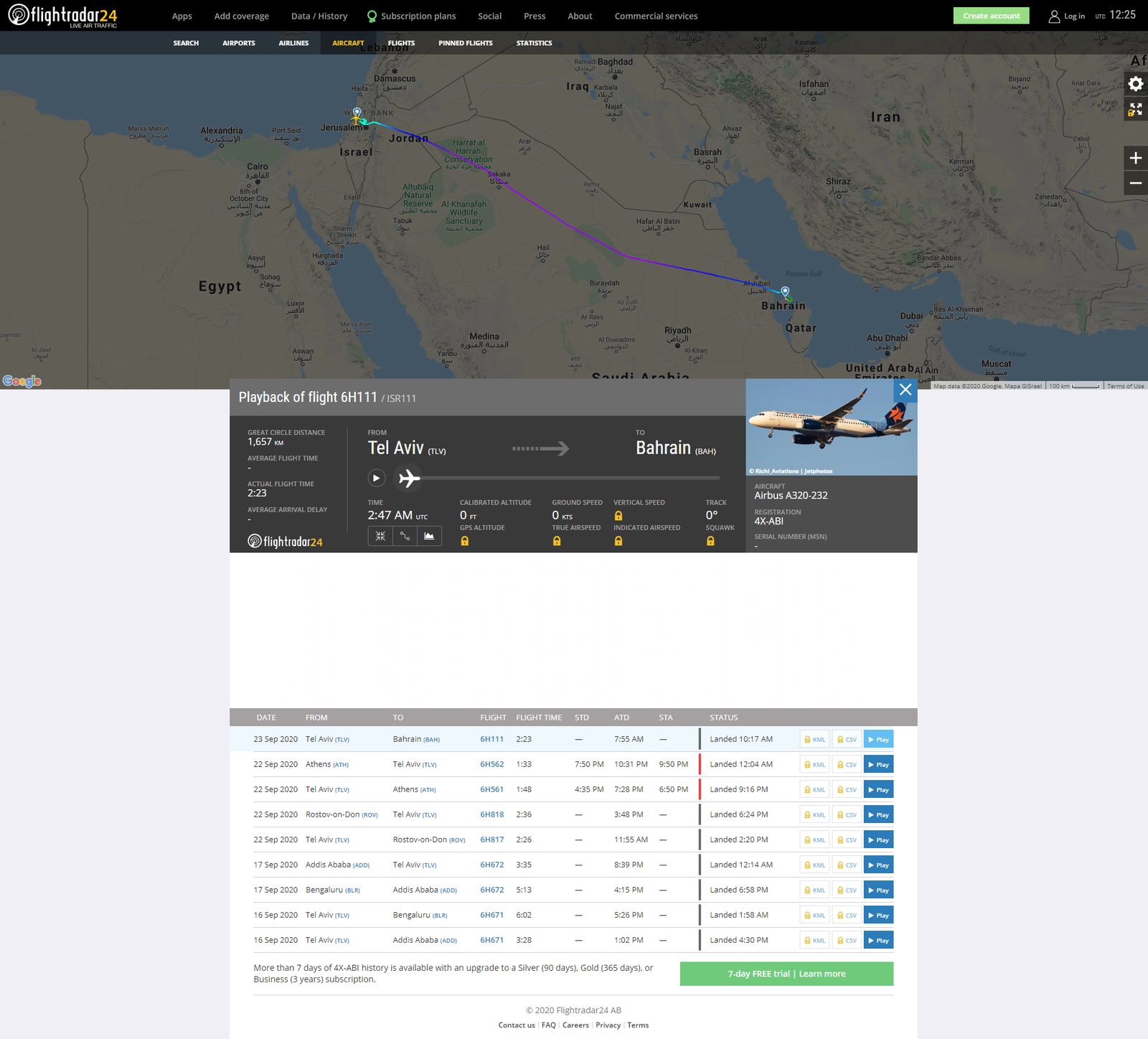Download CSV for flight 6H561
The width and height of the screenshot is (1148, 1039).
pyautogui.click(x=847, y=789)
